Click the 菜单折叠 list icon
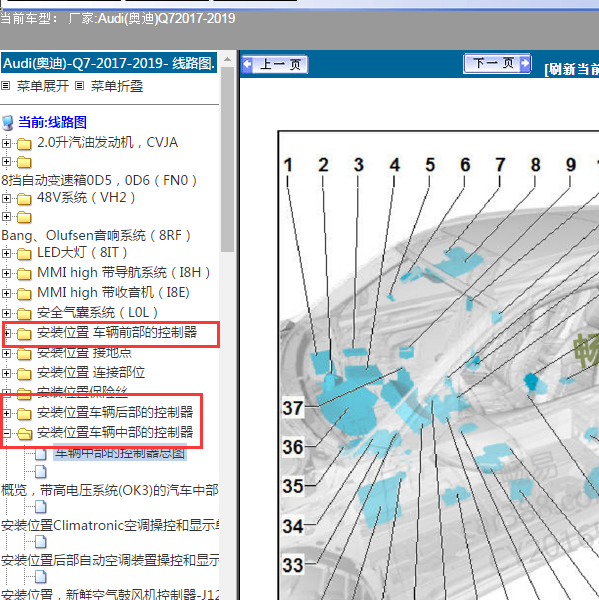Image resolution: width=599 pixels, height=600 pixels. click(79, 86)
